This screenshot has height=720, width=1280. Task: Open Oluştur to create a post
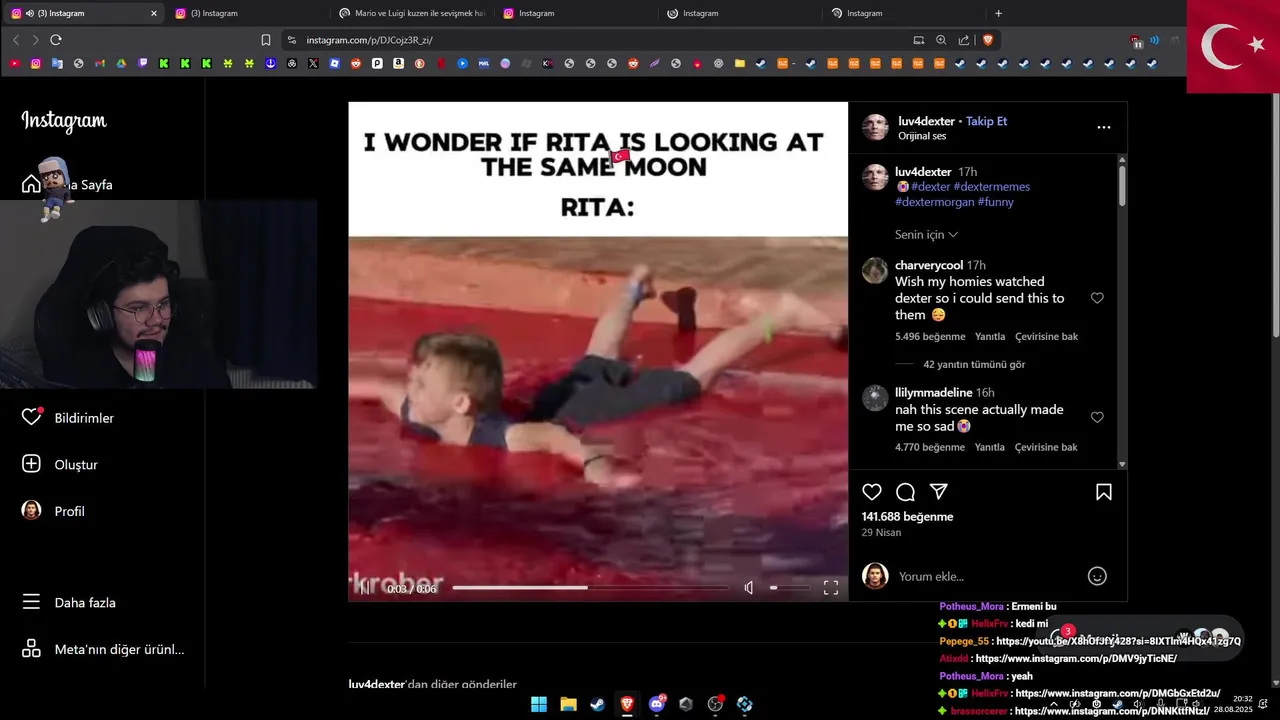click(x=60, y=464)
